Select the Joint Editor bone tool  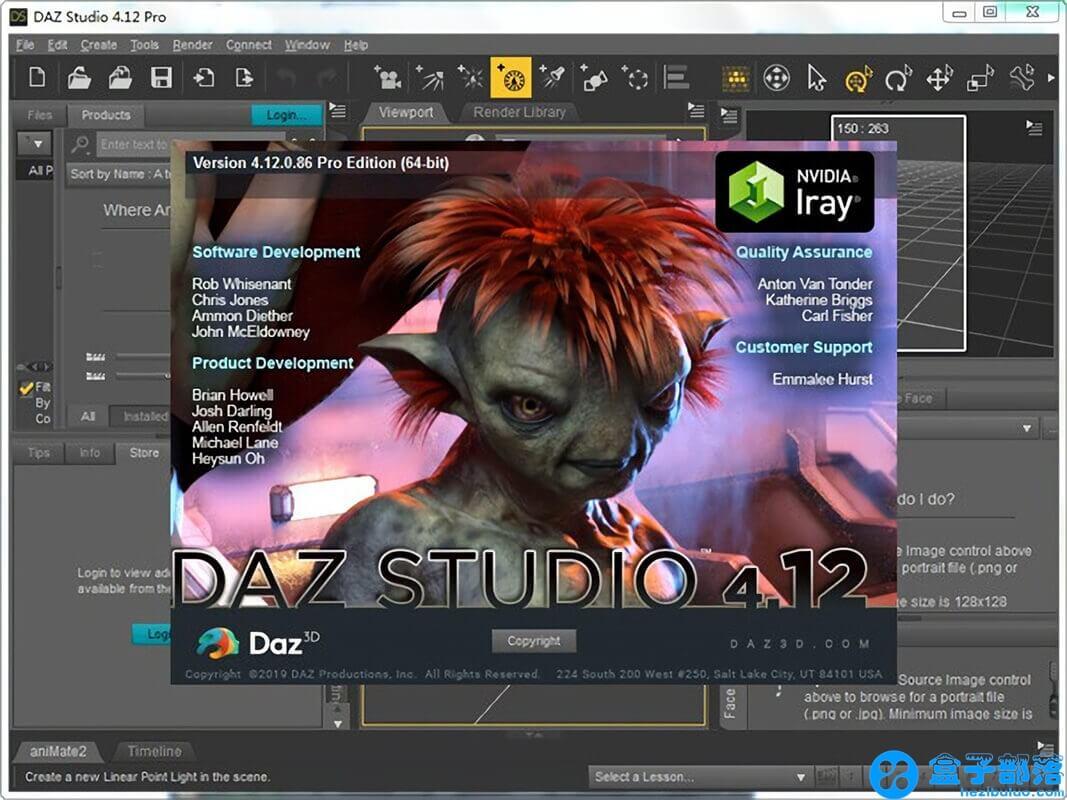(x=1021, y=78)
